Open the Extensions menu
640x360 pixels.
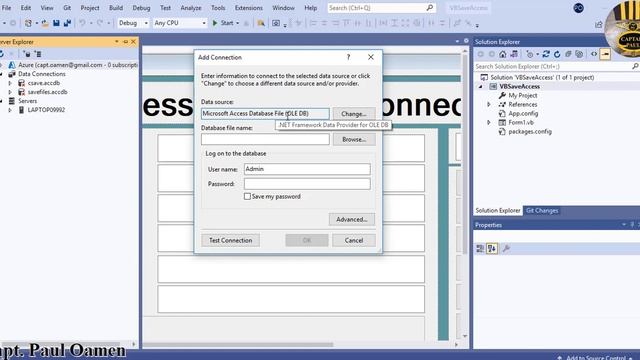point(249,8)
